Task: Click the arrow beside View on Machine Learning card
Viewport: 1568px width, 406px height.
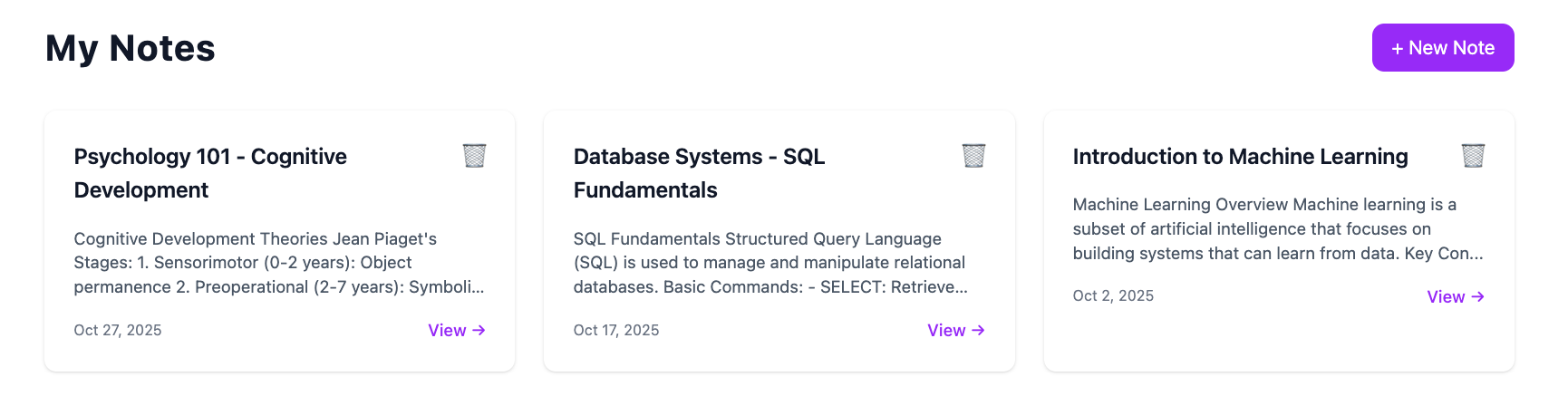Action: [x=1478, y=296]
